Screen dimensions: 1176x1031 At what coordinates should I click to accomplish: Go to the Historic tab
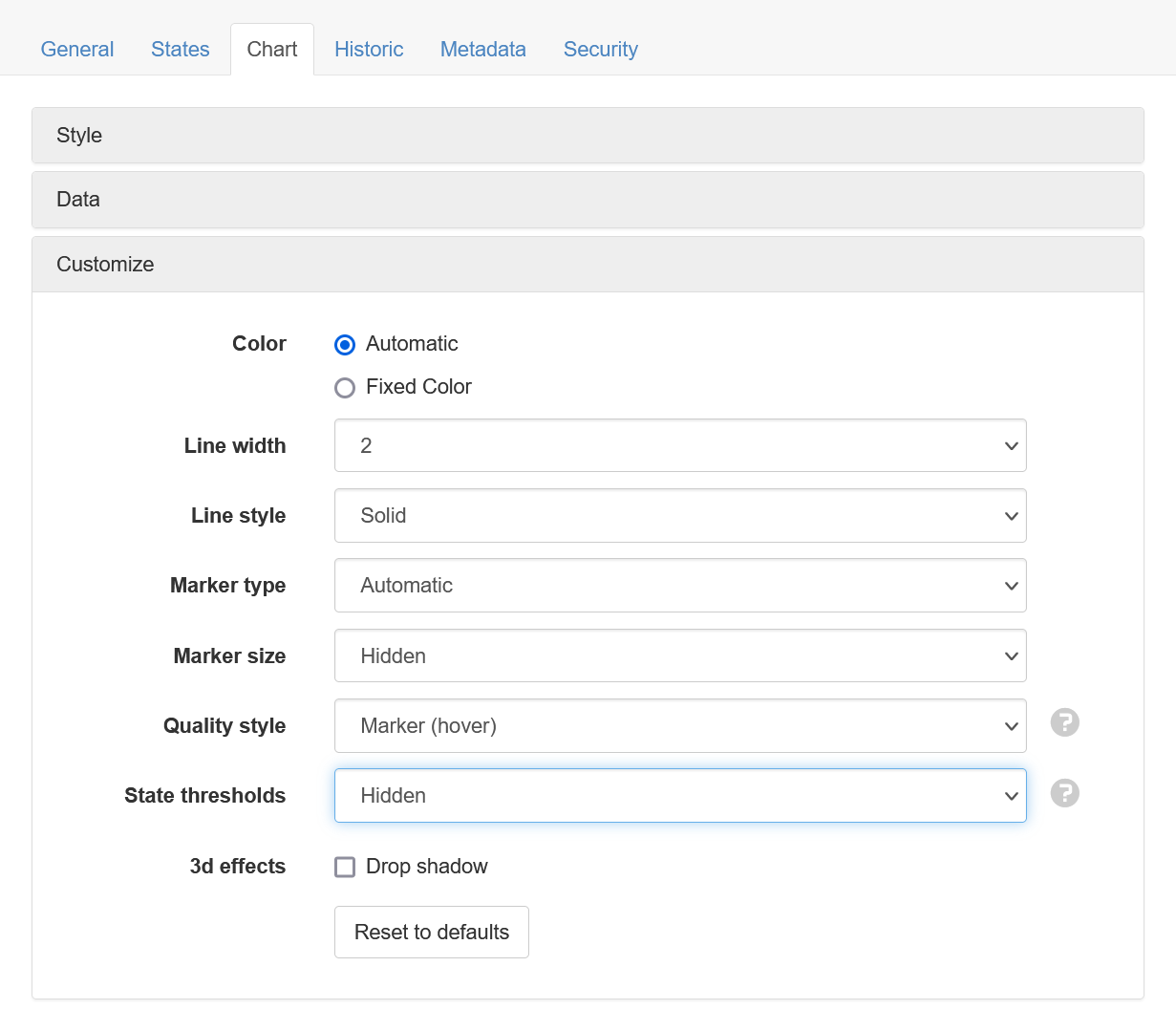point(369,50)
